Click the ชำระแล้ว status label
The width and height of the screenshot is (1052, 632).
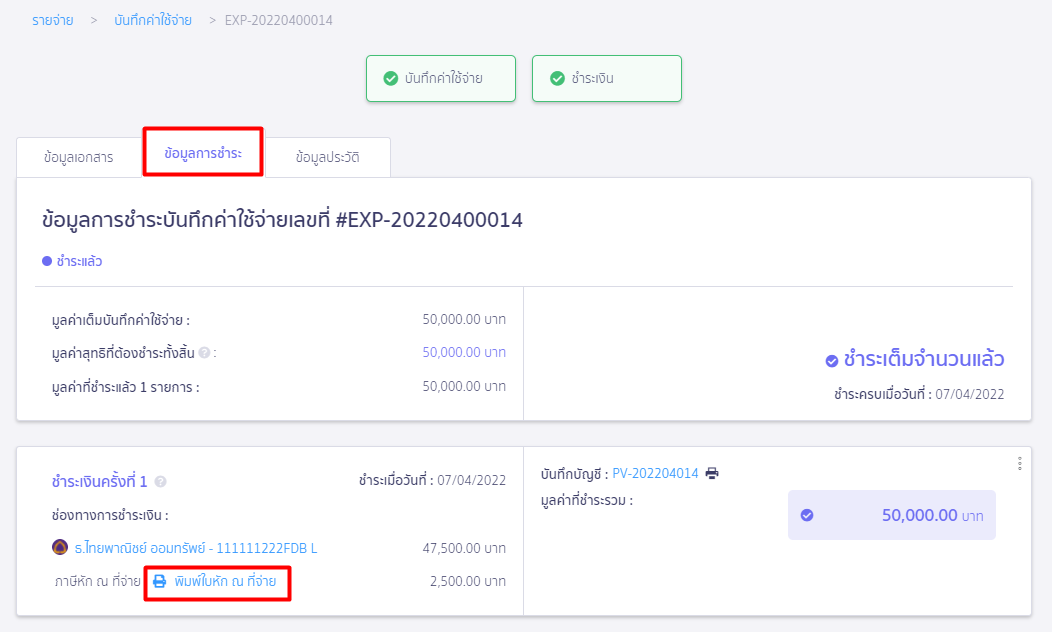78,262
